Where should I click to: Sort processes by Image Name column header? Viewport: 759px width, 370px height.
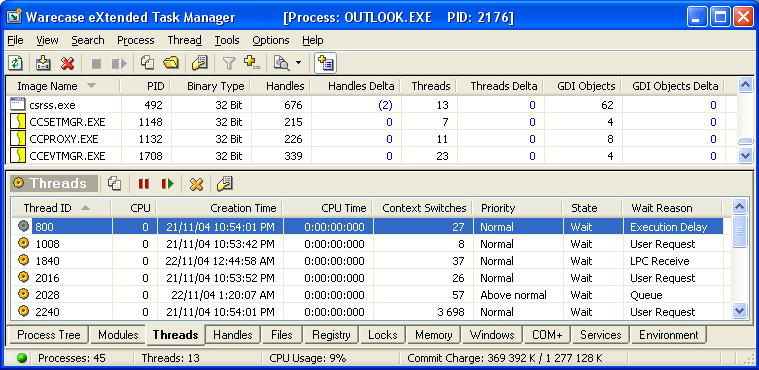tap(62, 86)
